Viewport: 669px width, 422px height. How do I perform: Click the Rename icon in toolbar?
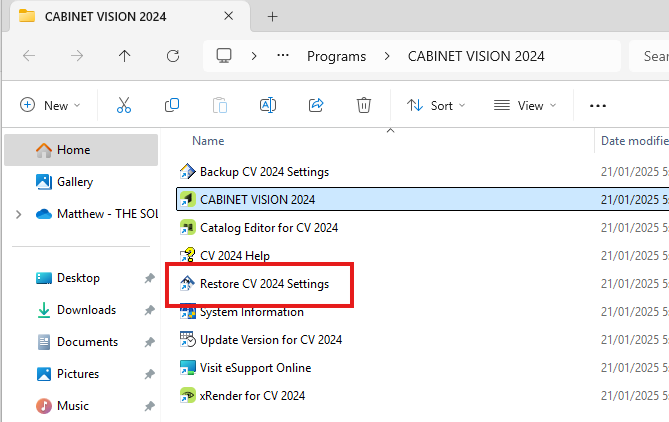pyautogui.click(x=268, y=105)
